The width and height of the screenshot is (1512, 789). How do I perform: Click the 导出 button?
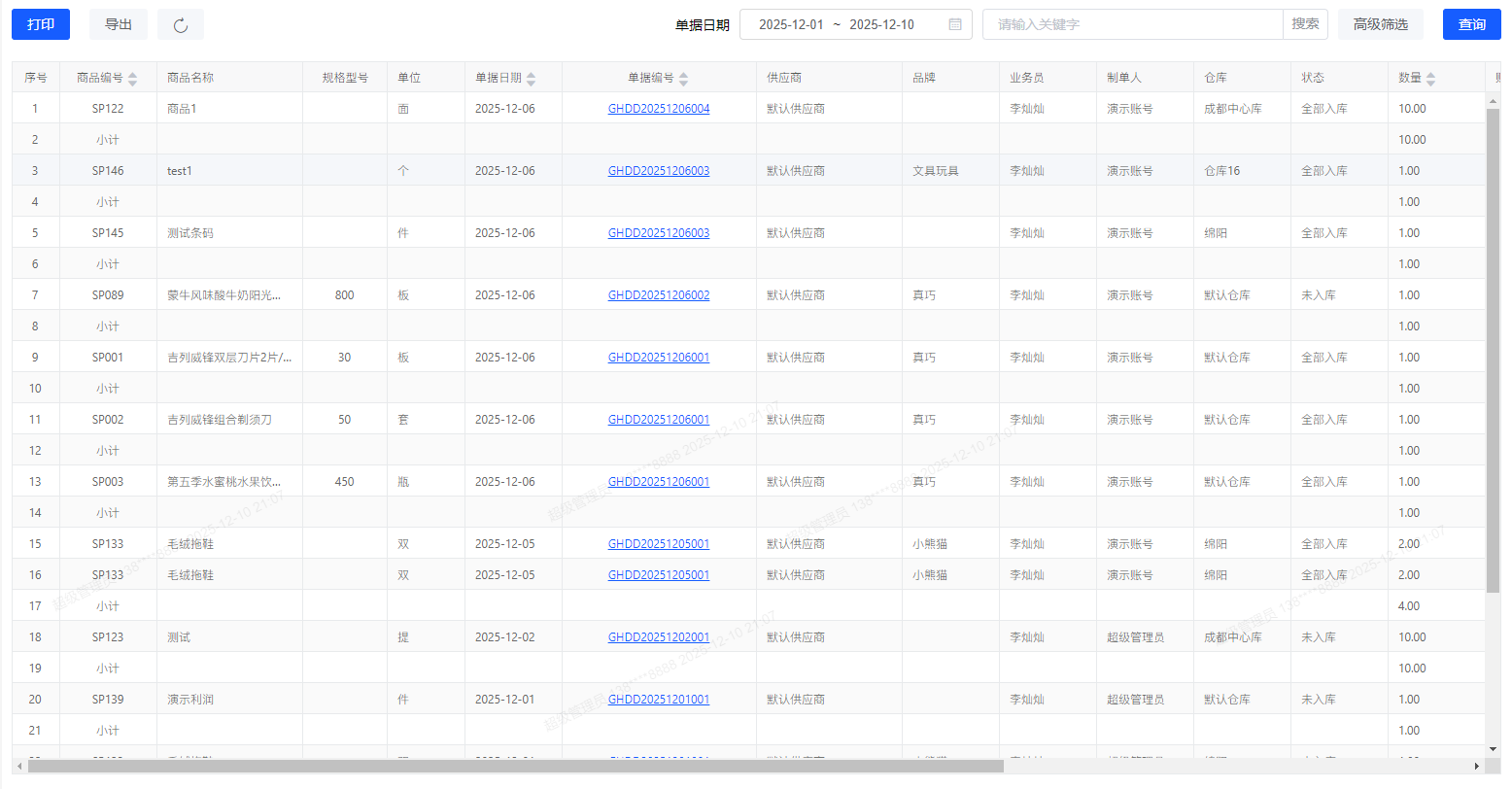pos(119,24)
